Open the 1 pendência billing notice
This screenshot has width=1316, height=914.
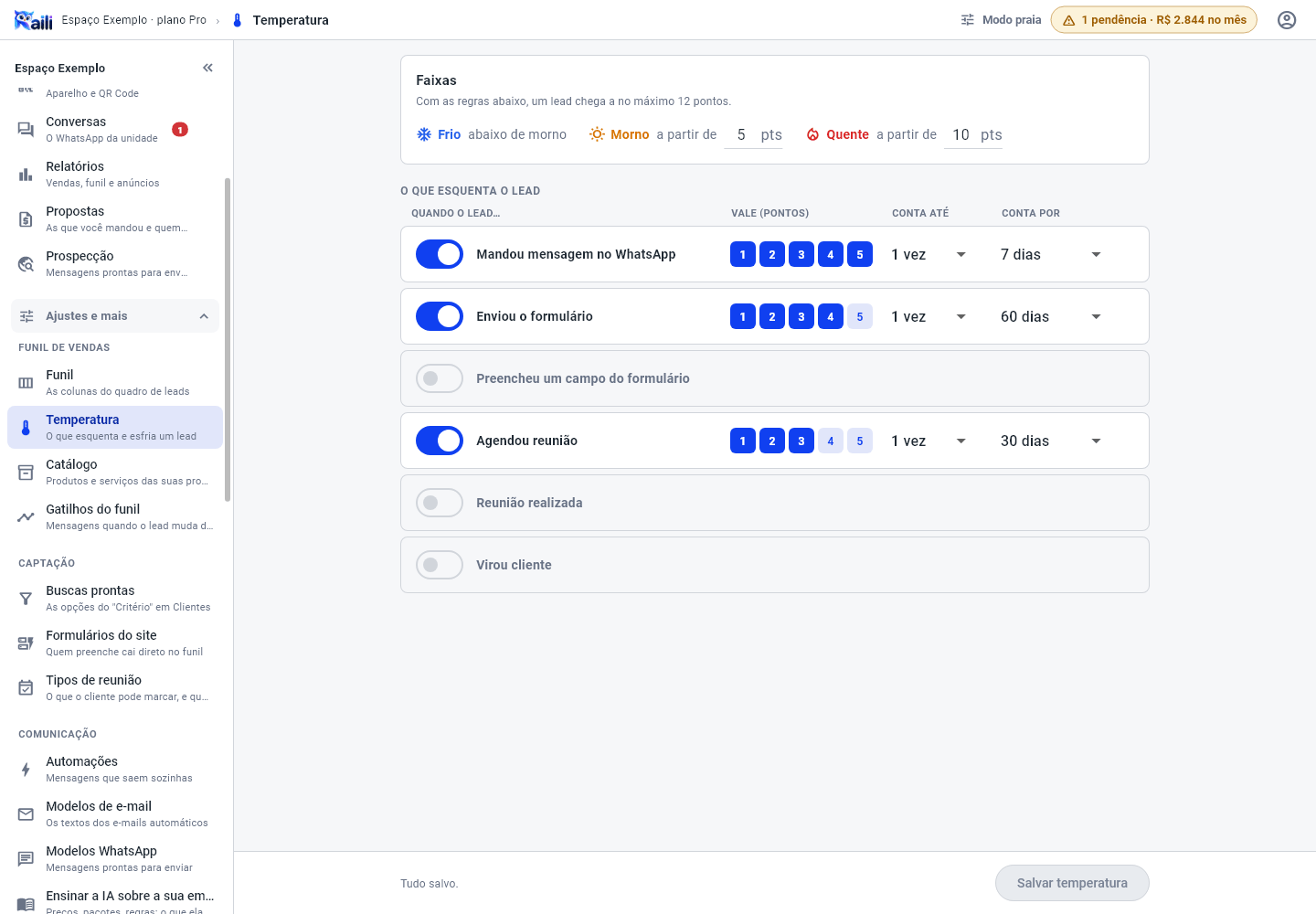click(1154, 20)
